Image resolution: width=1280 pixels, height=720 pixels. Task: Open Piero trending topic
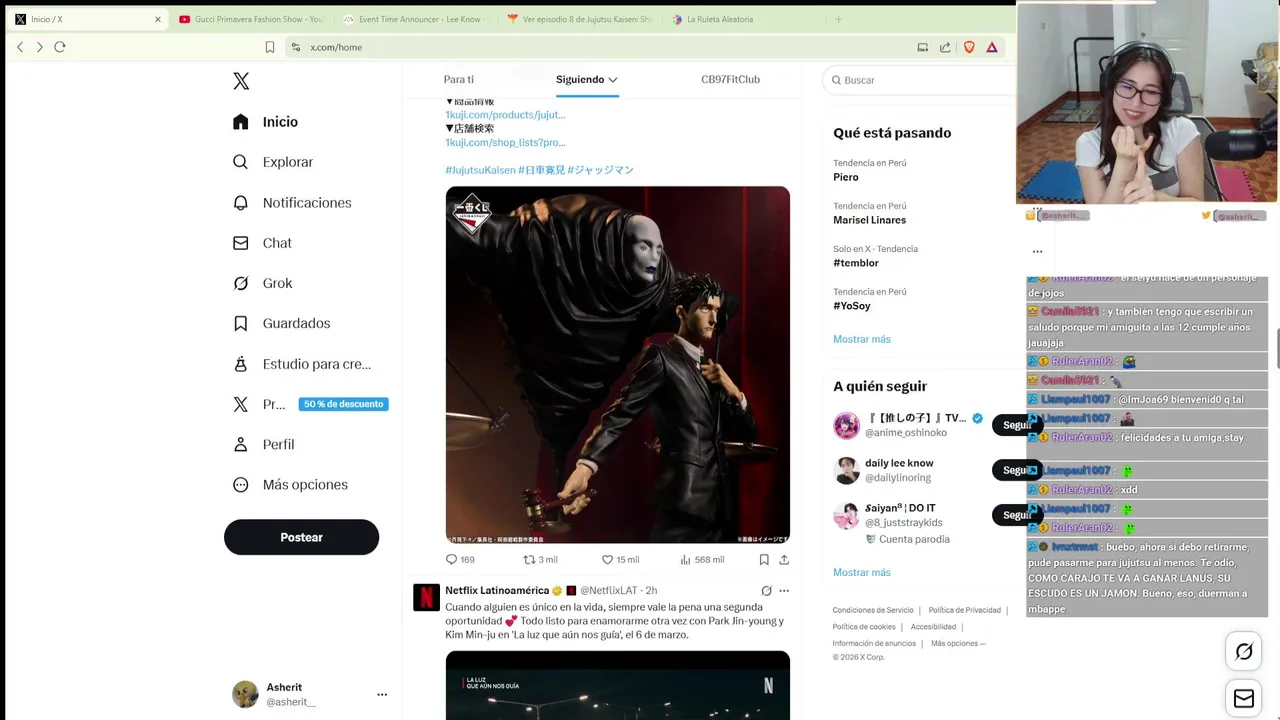pos(846,177)
